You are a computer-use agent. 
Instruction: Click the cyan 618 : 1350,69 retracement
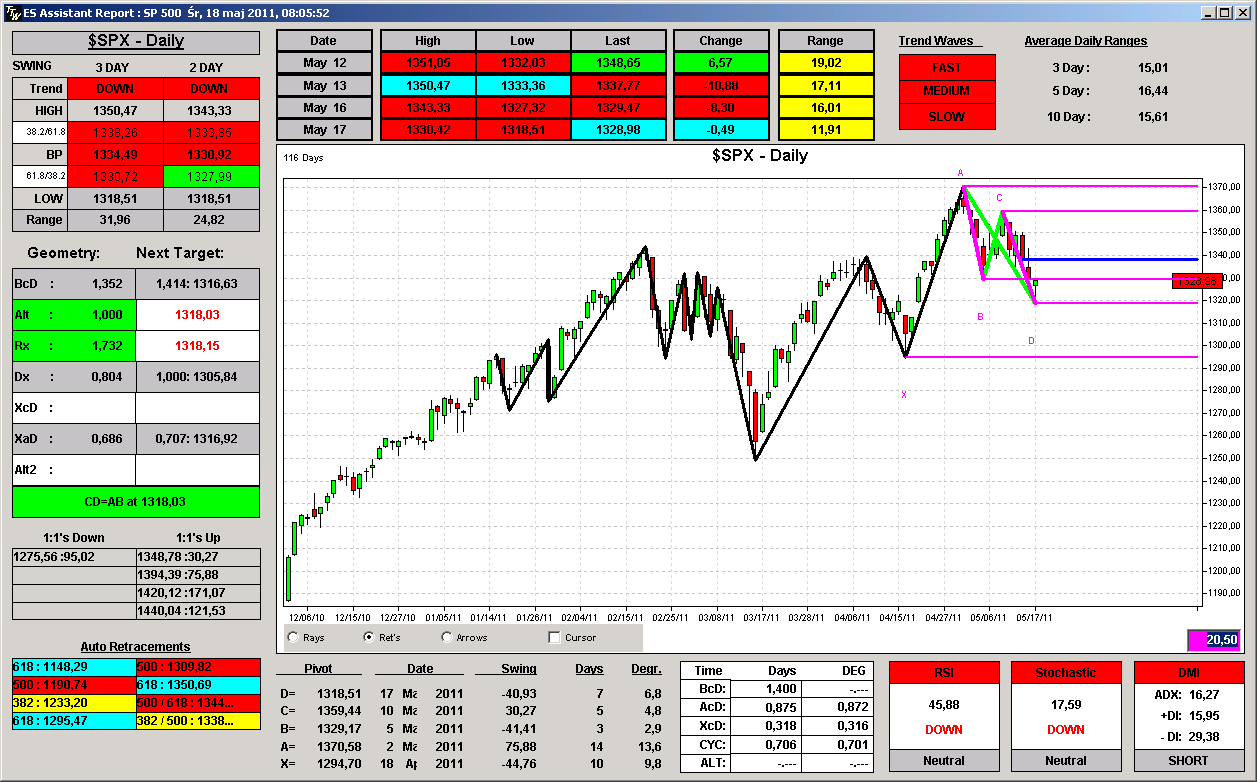197,684
